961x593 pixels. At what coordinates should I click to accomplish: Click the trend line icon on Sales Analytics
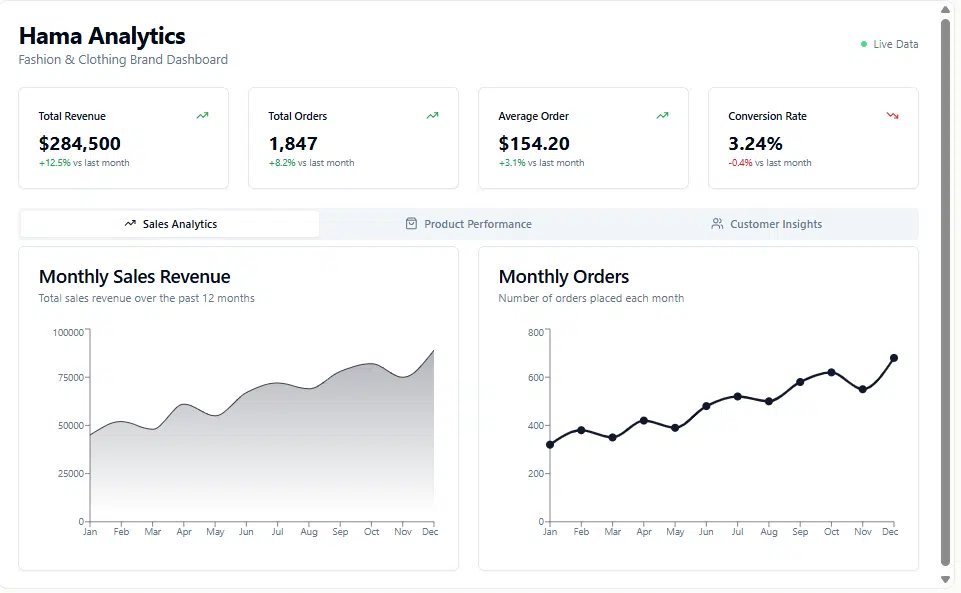coord(130,224)
